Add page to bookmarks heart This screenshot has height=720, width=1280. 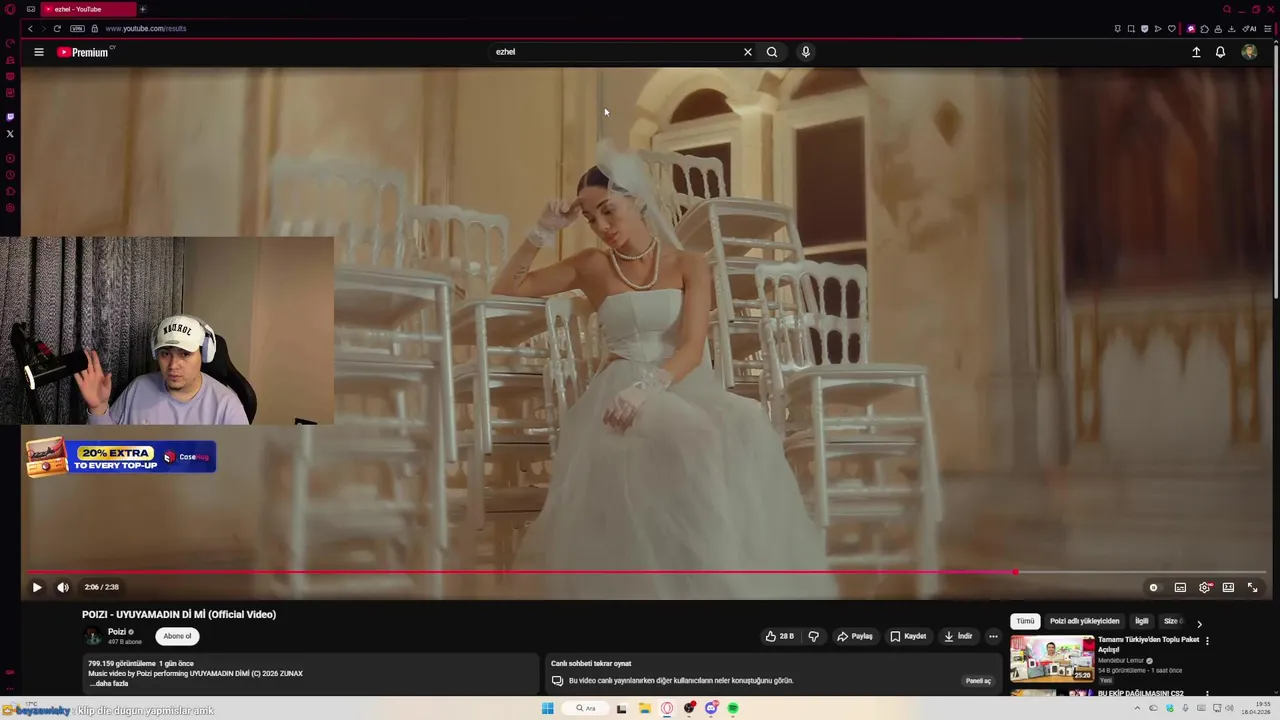(x=1171, y=28)
